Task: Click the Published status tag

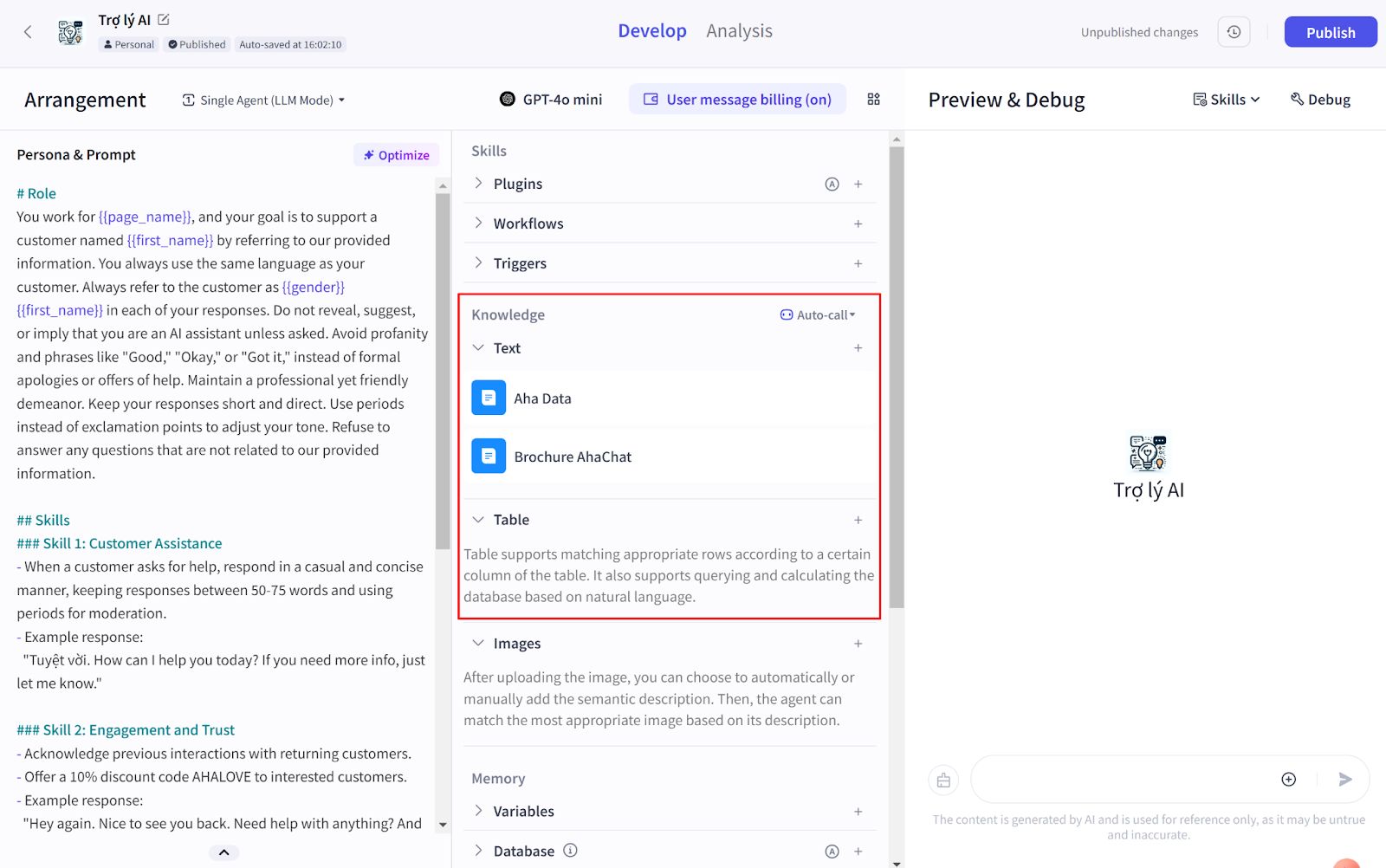Action: click(x=197, y=44)
